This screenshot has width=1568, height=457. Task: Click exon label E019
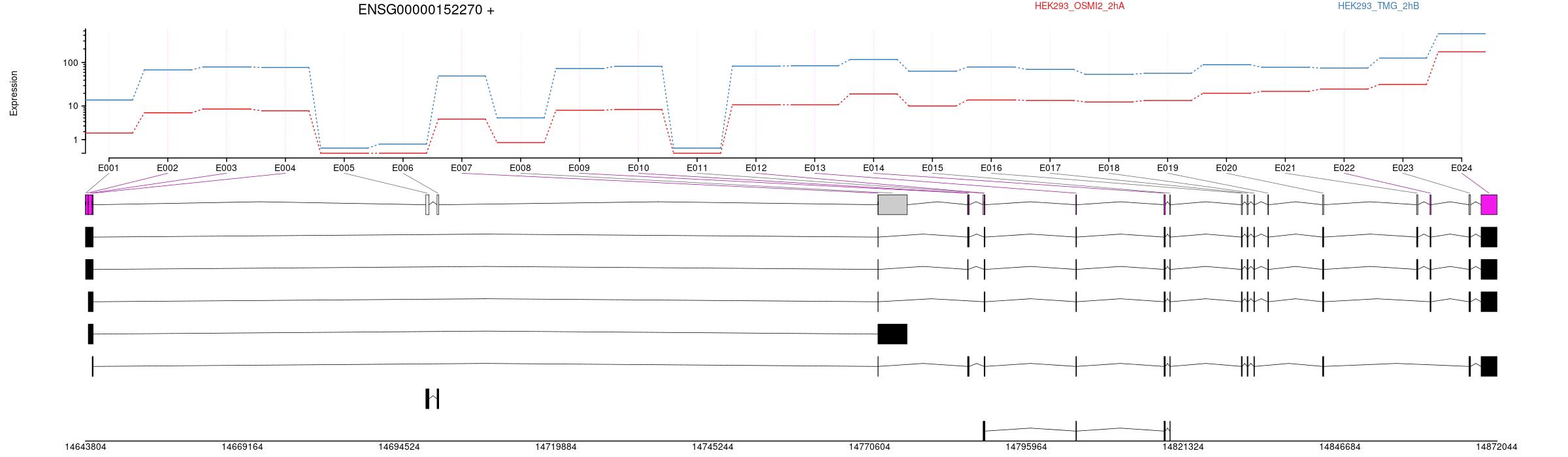point(1168,168)
